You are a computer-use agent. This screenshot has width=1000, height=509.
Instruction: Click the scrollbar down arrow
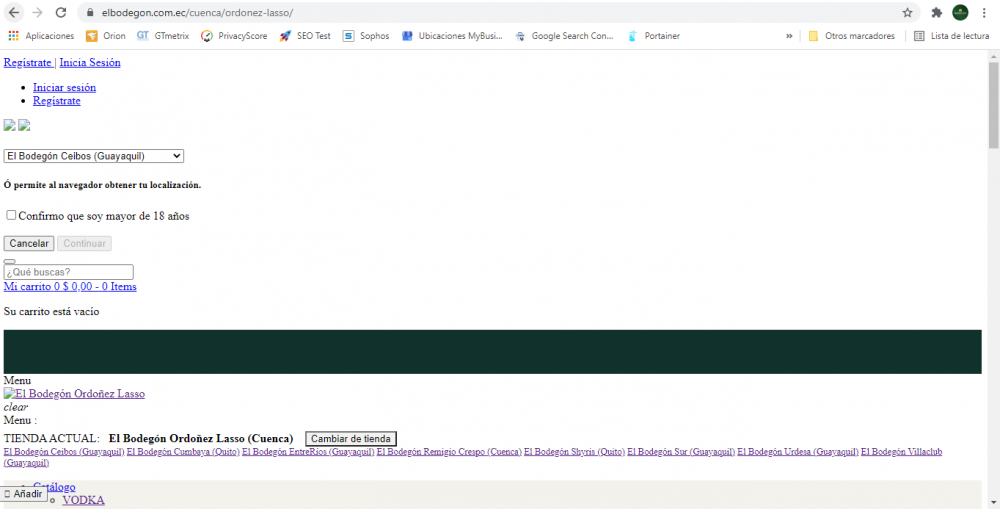pos(994,503)
